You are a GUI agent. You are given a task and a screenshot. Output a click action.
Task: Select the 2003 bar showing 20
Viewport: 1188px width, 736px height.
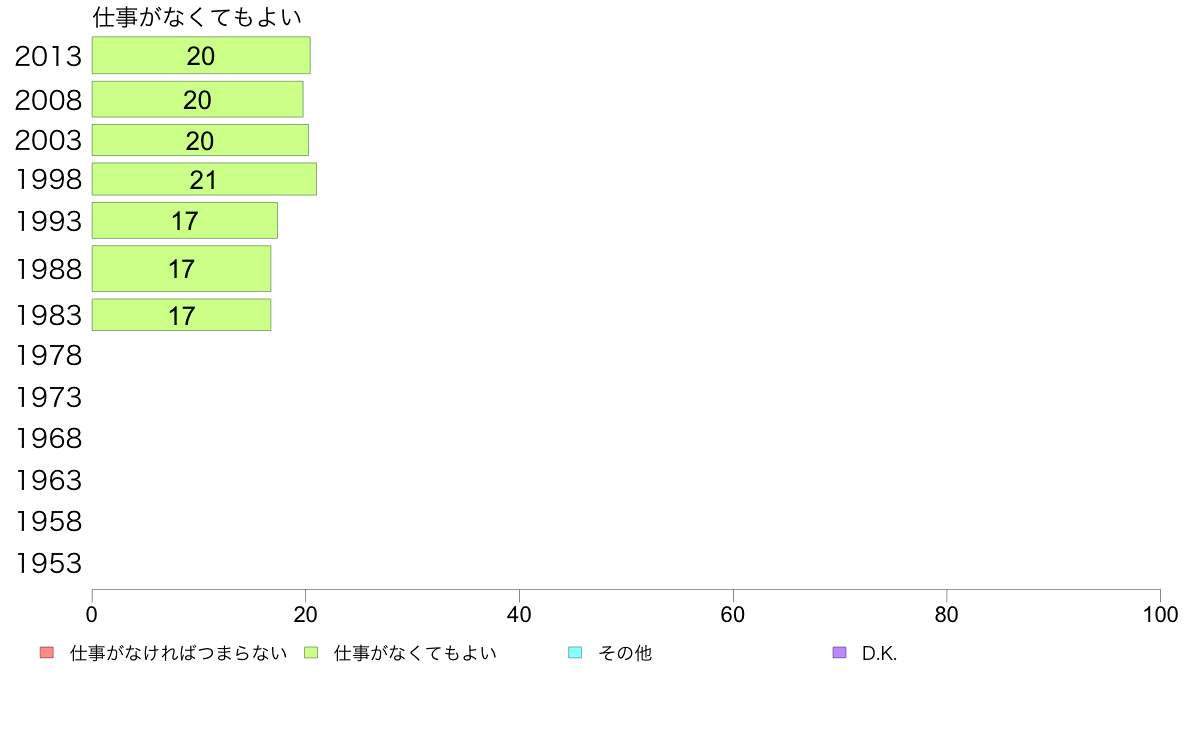200,140
